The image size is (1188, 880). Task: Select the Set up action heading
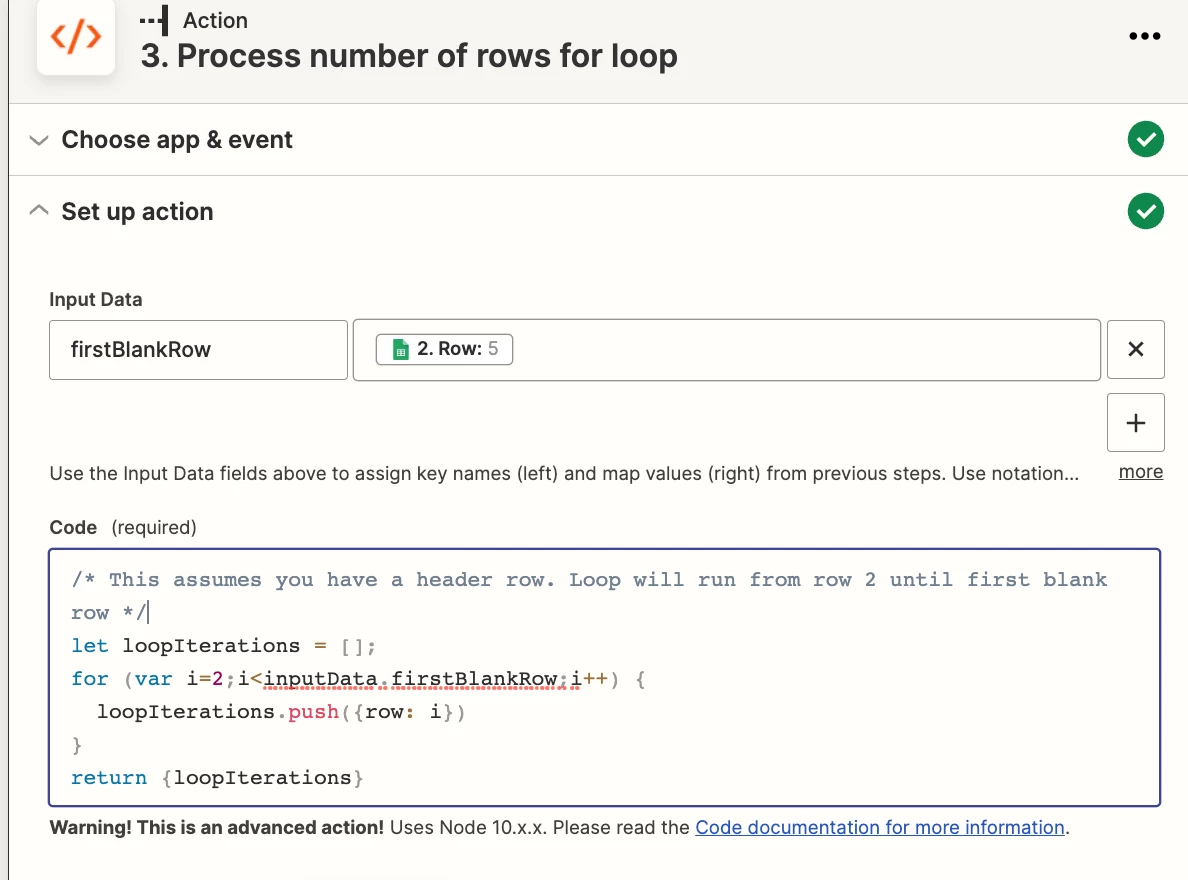pyautogui.click(x=137, y=211)
